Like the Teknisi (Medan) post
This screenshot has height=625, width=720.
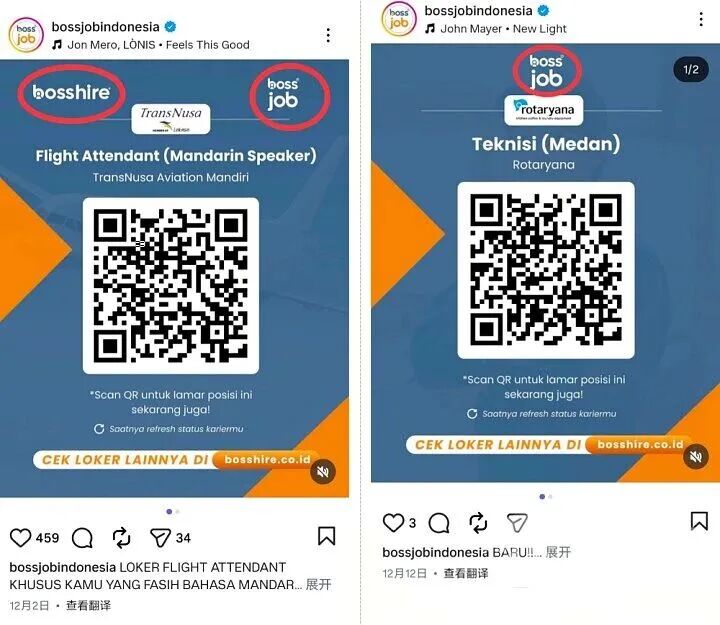click(394, 523)
